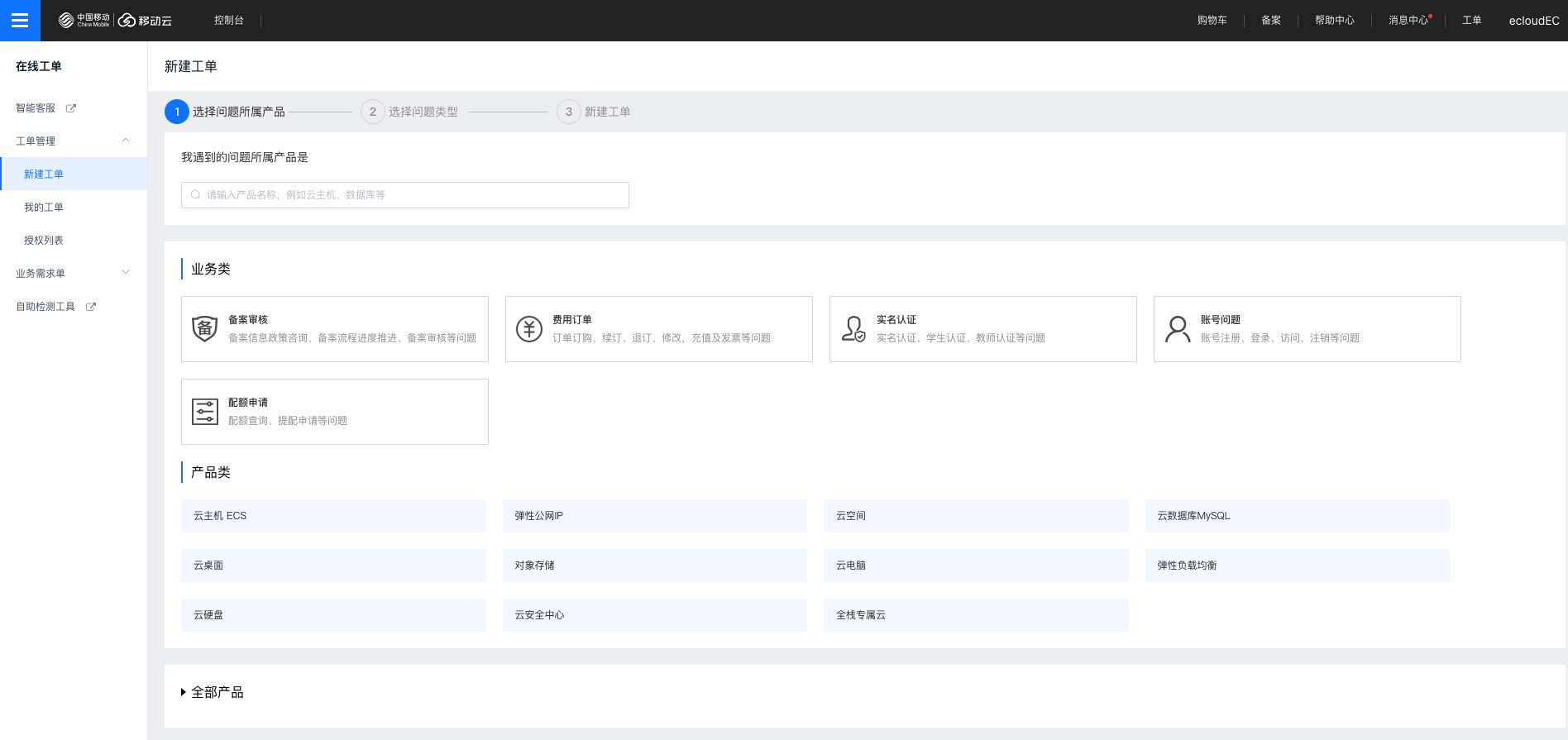
Task: Choose product 云电脑
Action: 976,566
